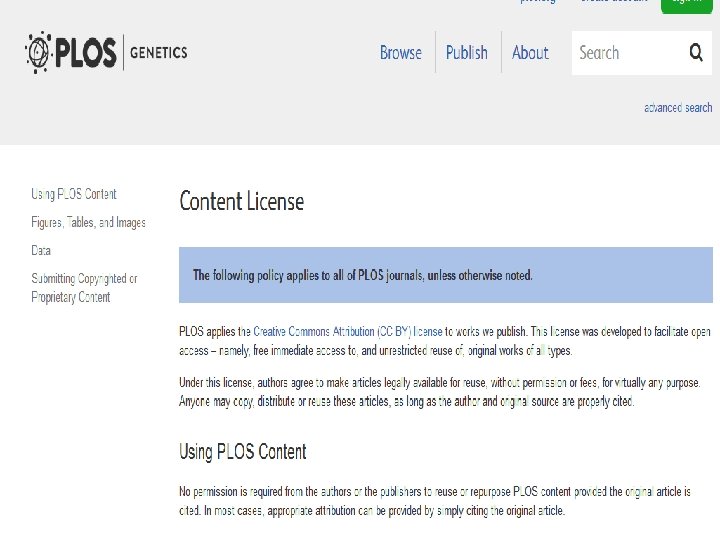Open the advanced search link

(x=678, y=107)
